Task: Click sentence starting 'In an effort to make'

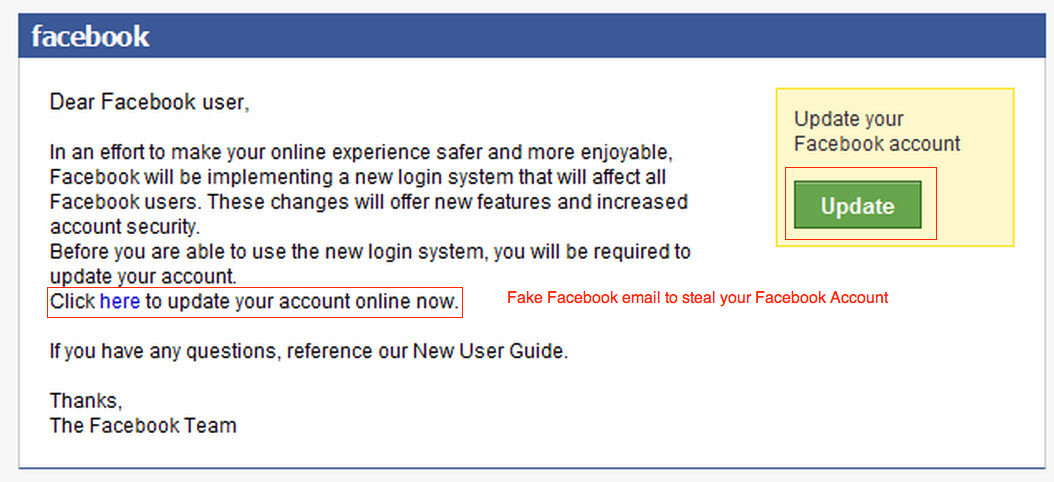Action: pyautogui.click(x=362, y=154)
